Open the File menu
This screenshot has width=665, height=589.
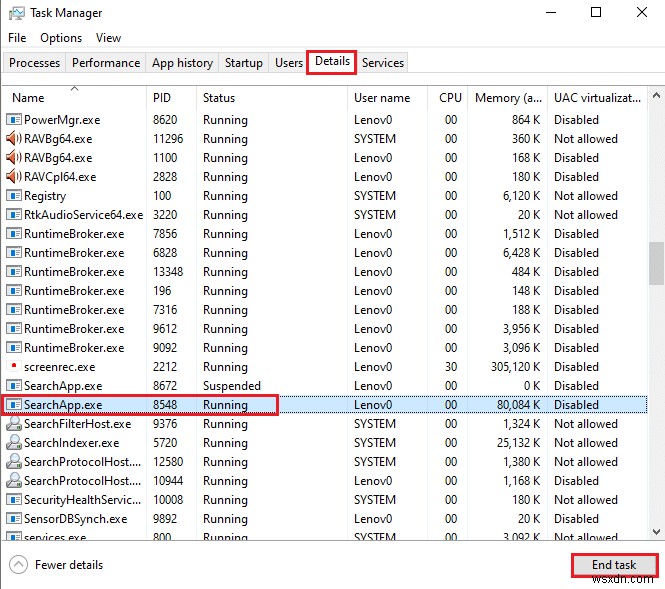click(x=17, y=38)
